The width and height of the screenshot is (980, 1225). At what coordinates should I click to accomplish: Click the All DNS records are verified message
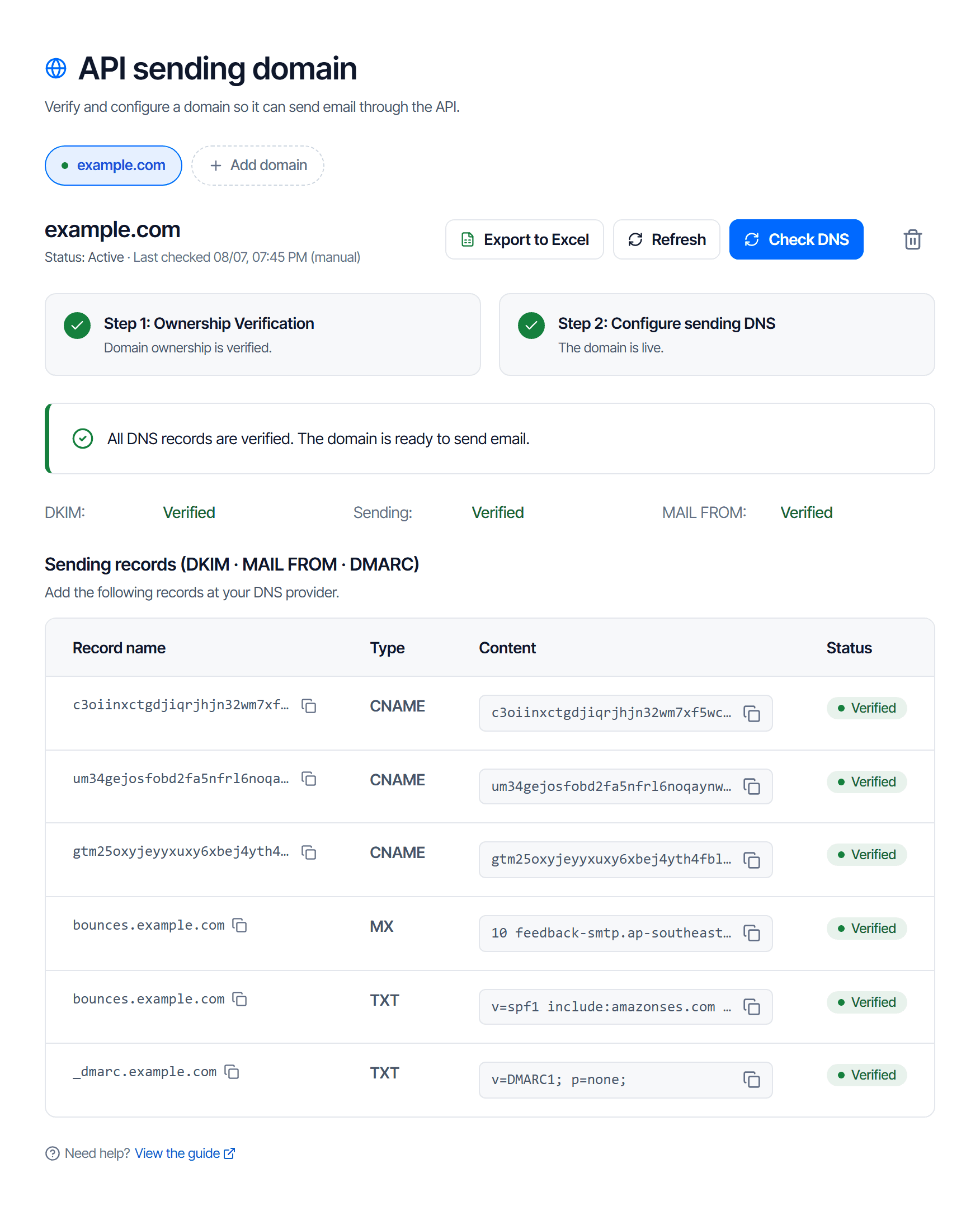coord(318,439)
